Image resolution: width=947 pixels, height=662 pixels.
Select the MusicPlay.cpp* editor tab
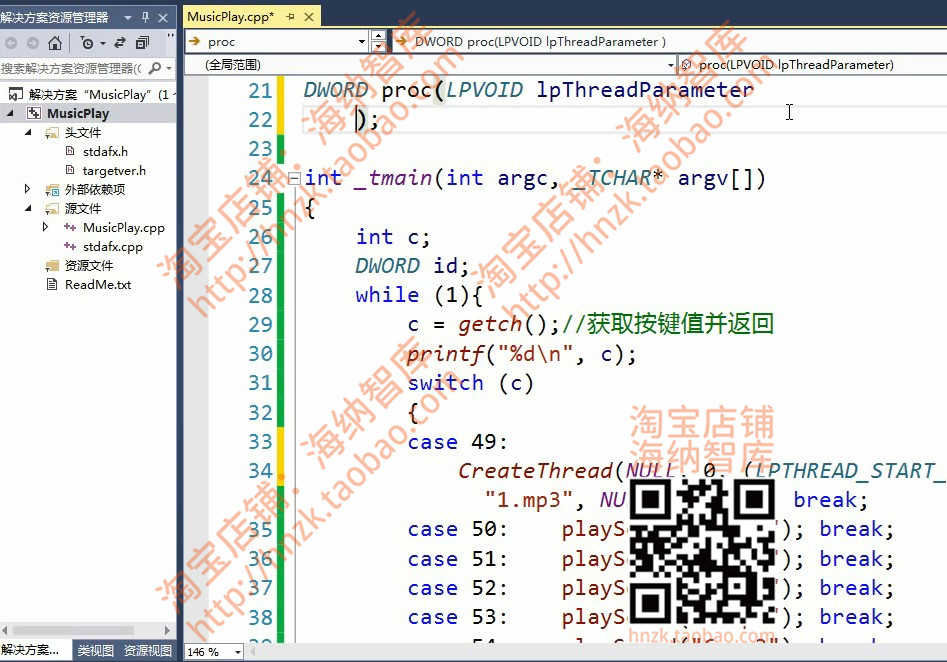(231, 17)
